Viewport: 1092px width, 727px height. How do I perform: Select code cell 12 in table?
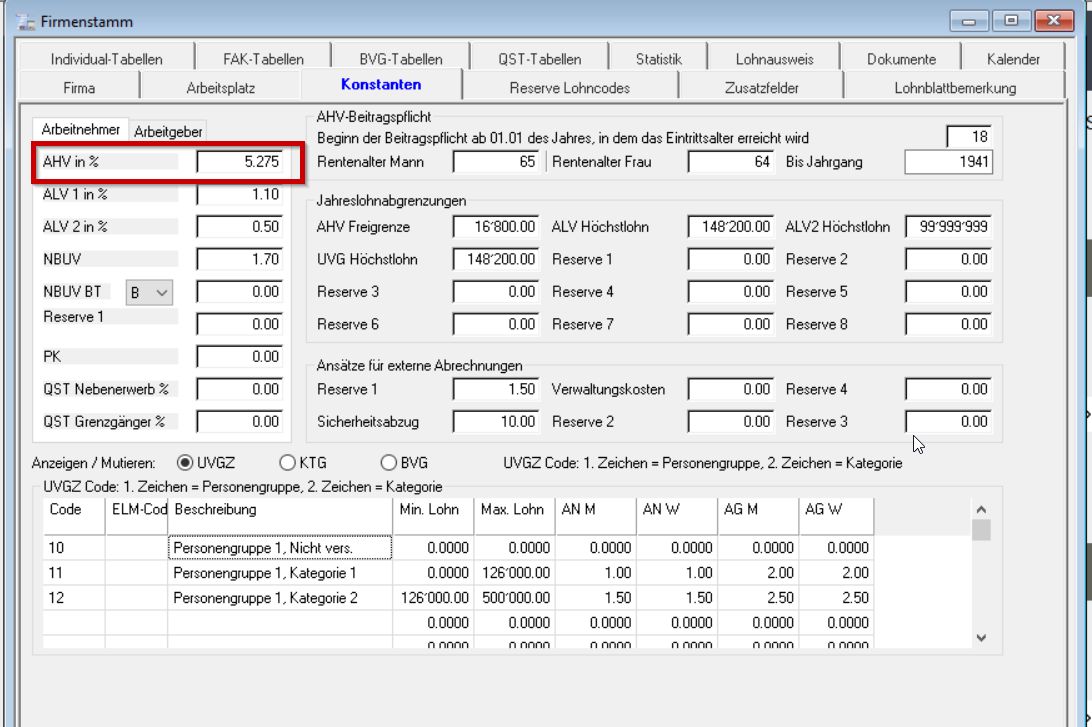(74, 598)
